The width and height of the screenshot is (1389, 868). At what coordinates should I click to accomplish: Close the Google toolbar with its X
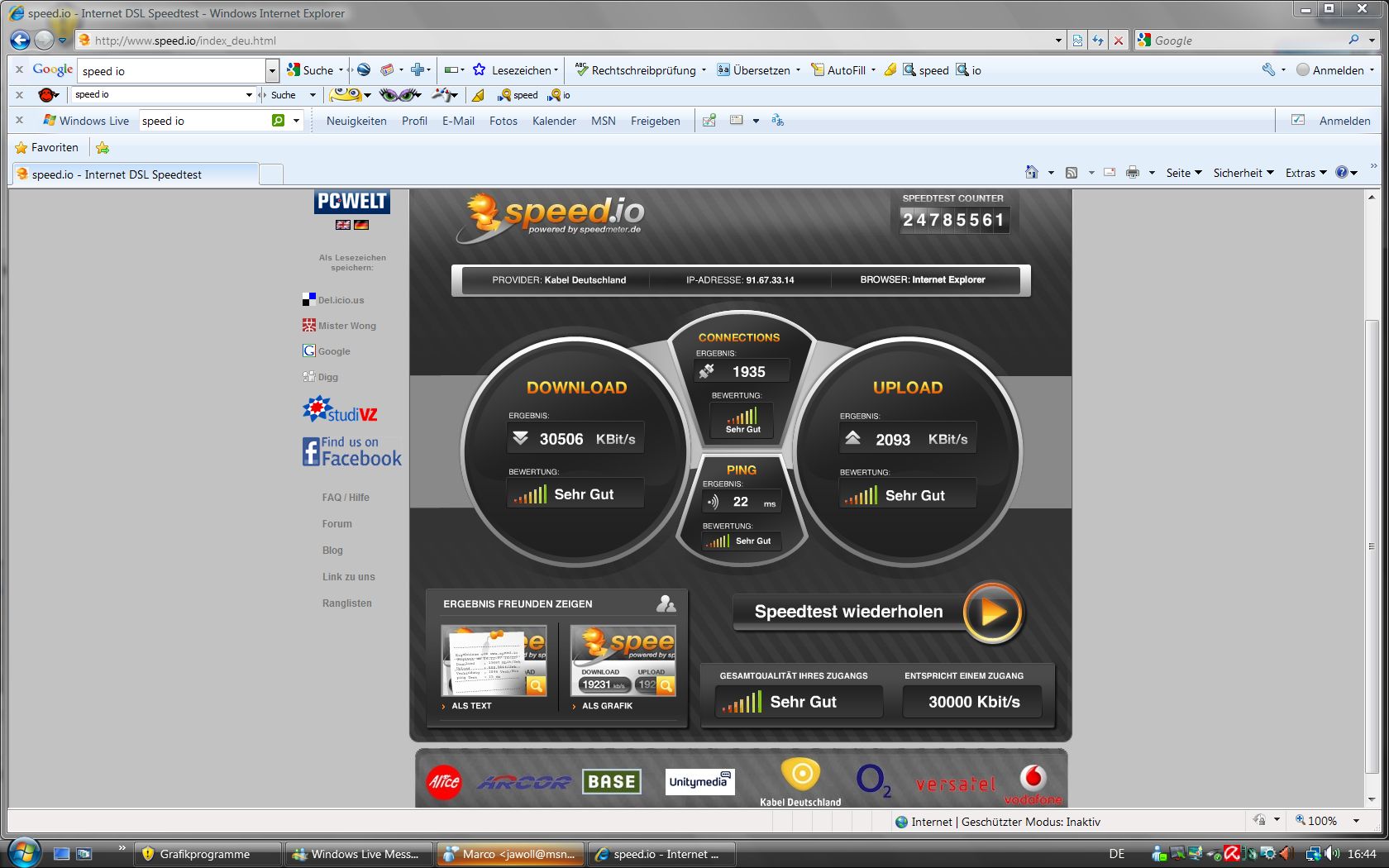click(x=19, y=70)
